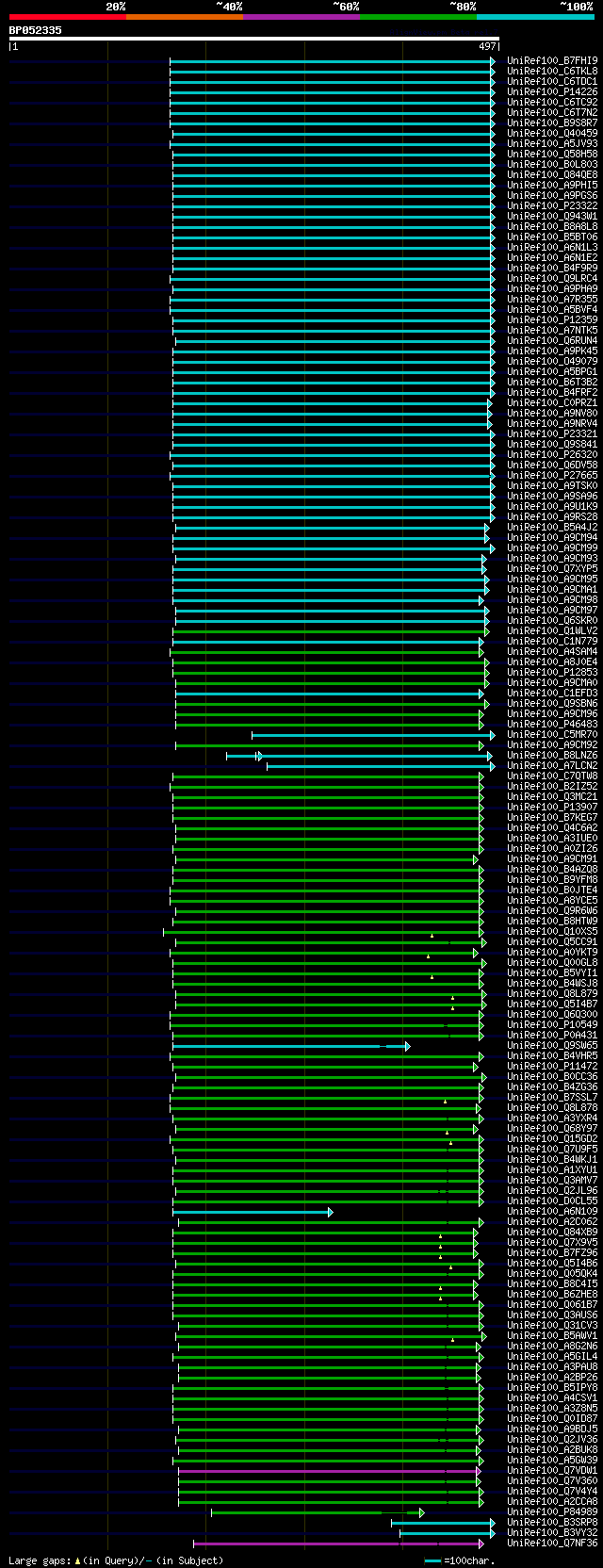
Task: Select the UniRef100_P26320 label
Action: click(552, 454)
